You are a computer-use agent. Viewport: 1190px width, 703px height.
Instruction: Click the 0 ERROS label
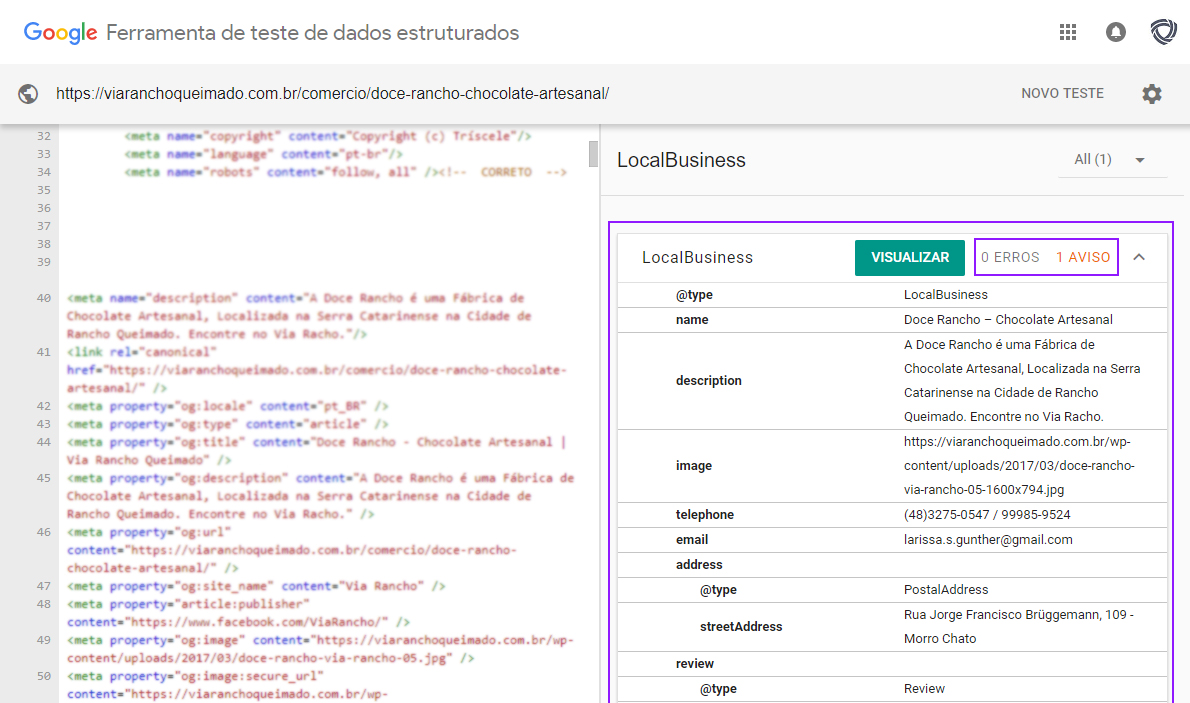pyautogui.click(x=1010, y=257)
